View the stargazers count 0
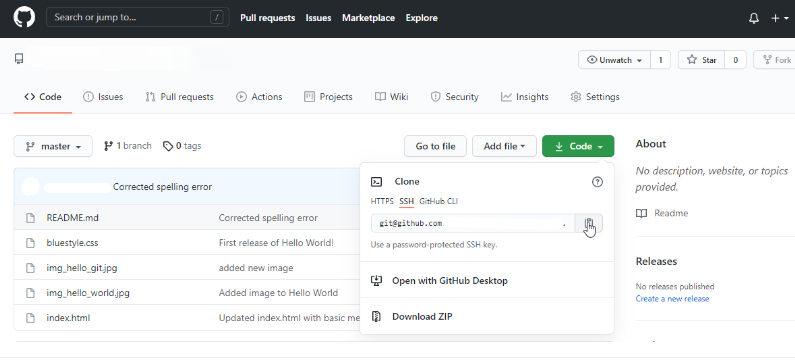Image resolution: width=795 pixels, height=364 pixels. pos(735,60)
